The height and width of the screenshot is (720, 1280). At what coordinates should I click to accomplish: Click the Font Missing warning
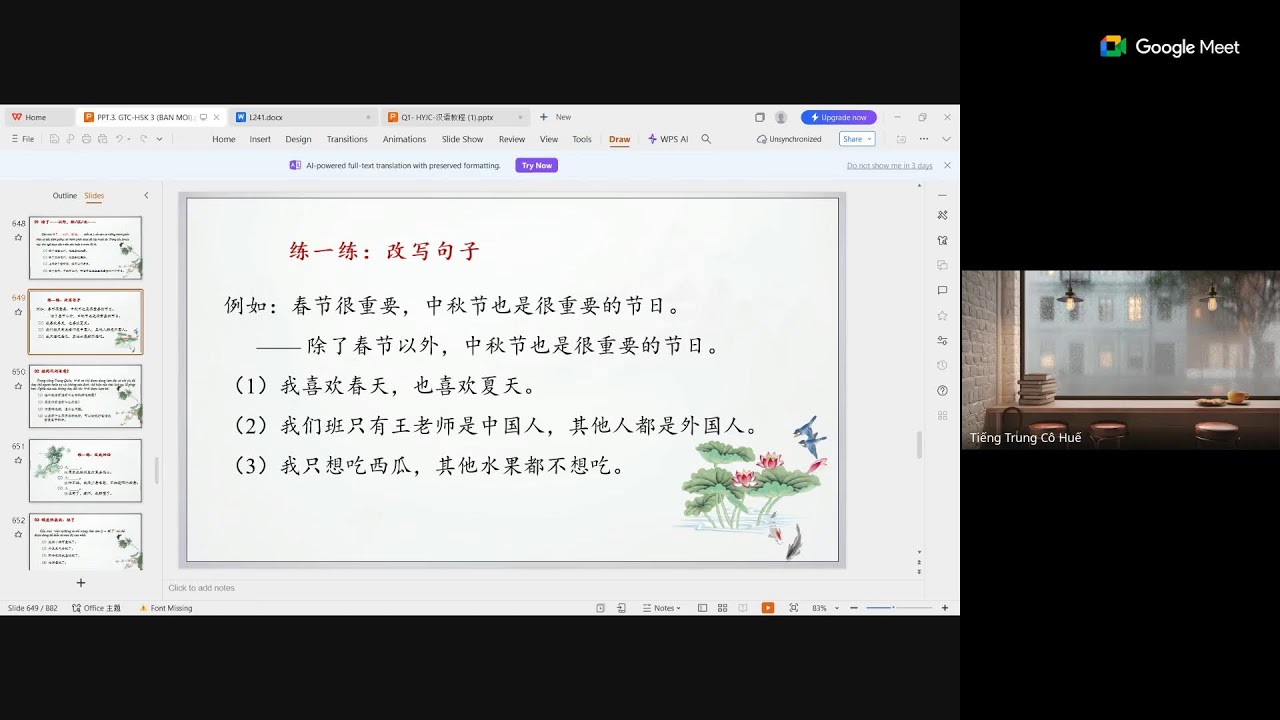tap(166, 608)
